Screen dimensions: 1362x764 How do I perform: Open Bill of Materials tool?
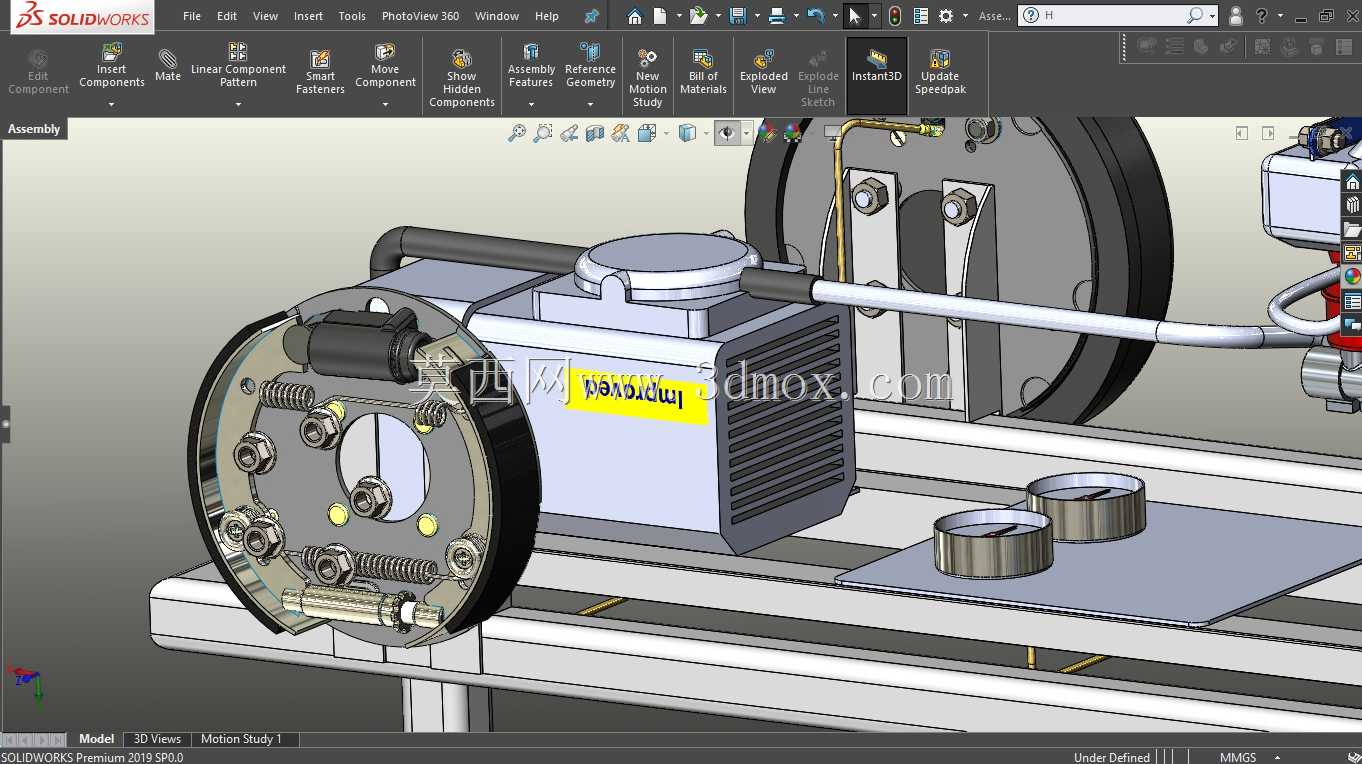[703, 72]
